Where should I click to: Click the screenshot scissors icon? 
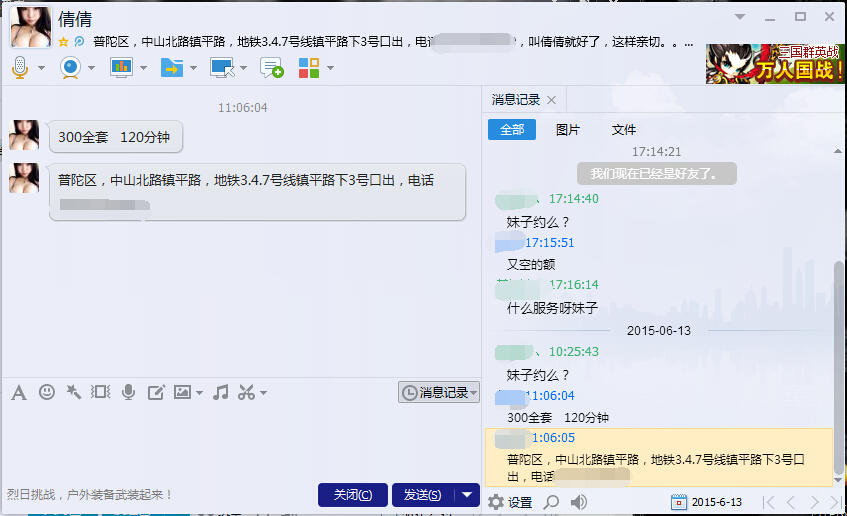(246, 392)
